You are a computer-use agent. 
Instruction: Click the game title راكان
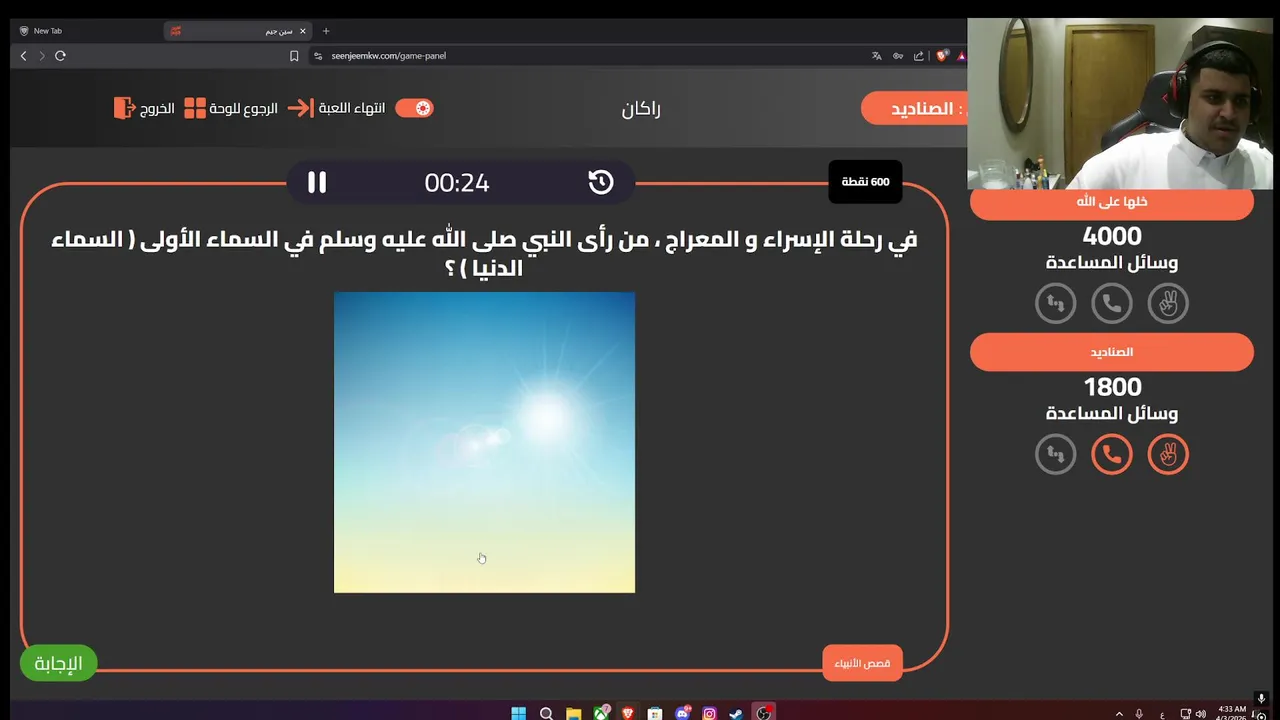coord(641,108)
